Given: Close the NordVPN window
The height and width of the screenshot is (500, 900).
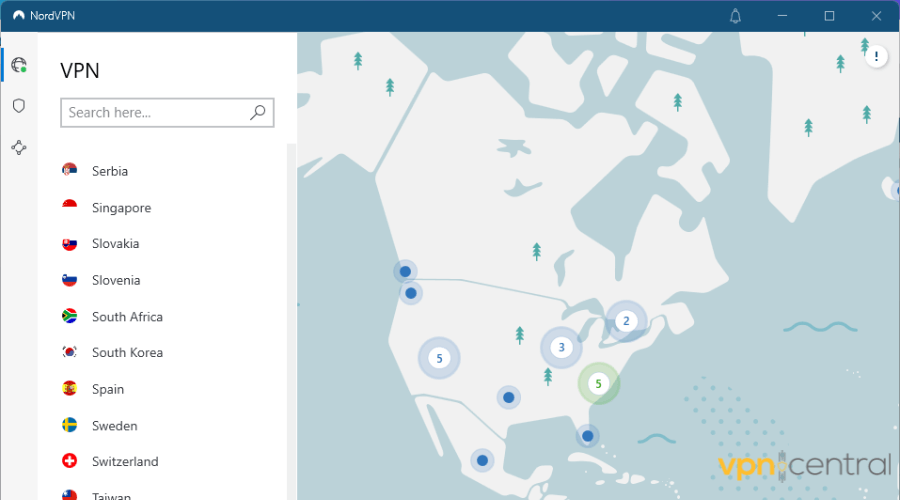Looking at the screenshot, I should [876, 16].
